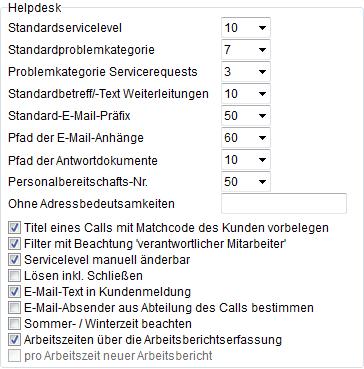Enable Lösen inkl. Schließen checkbox
The height and width of the screenshot is (369, 364).
click(15, 276)
